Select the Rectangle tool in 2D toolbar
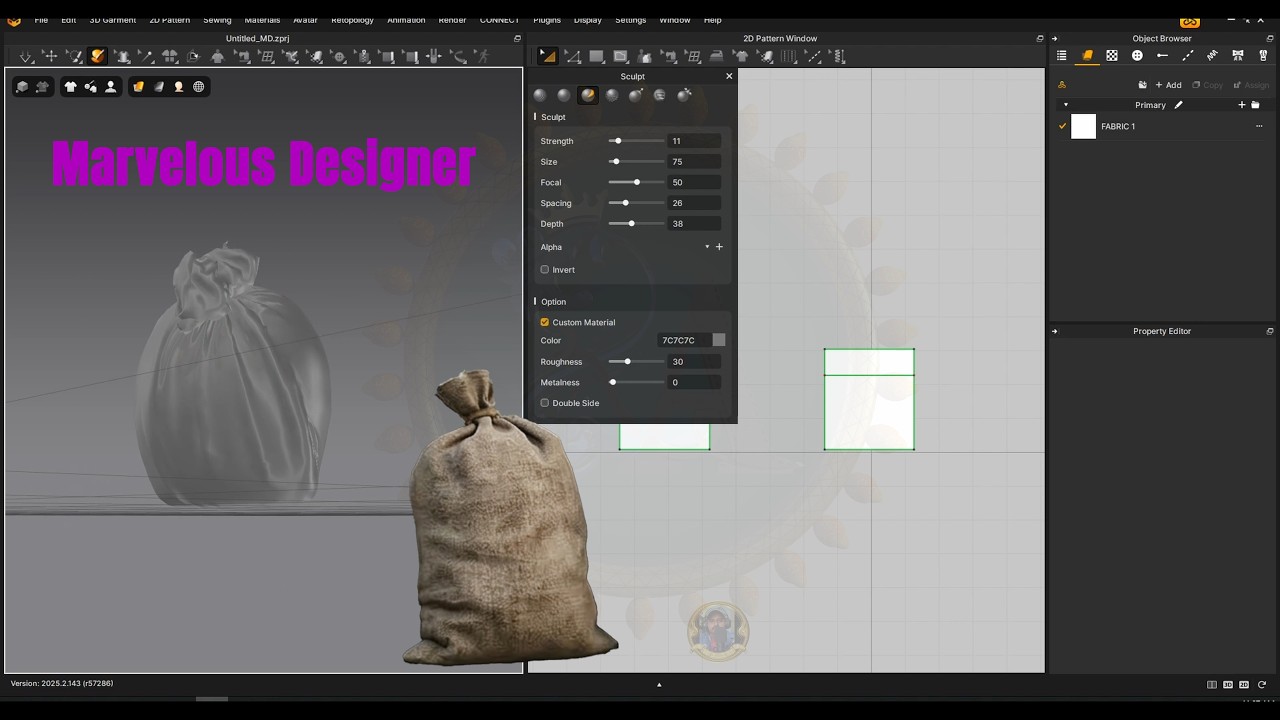Screen dimensions: 1280x720 click(x=596, y=57)
